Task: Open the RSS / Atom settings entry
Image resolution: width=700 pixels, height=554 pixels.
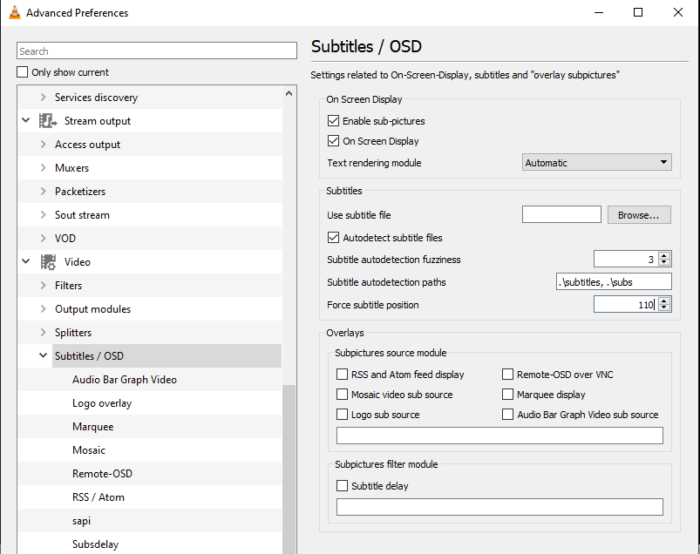Action: tap(98, 497)
